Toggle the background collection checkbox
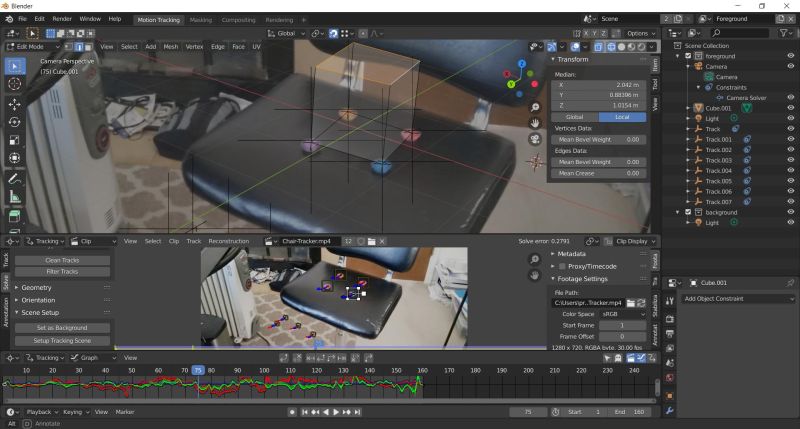 pyautogui.click(x=688, y=212)
